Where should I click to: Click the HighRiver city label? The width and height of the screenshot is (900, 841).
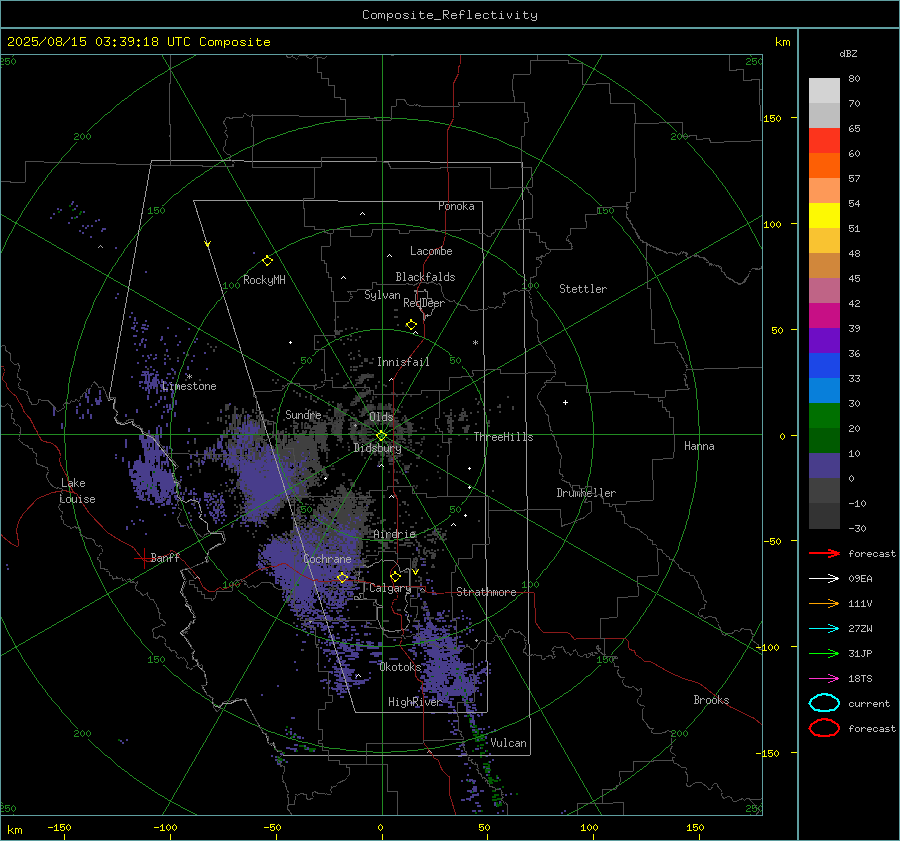pos(415,702)
